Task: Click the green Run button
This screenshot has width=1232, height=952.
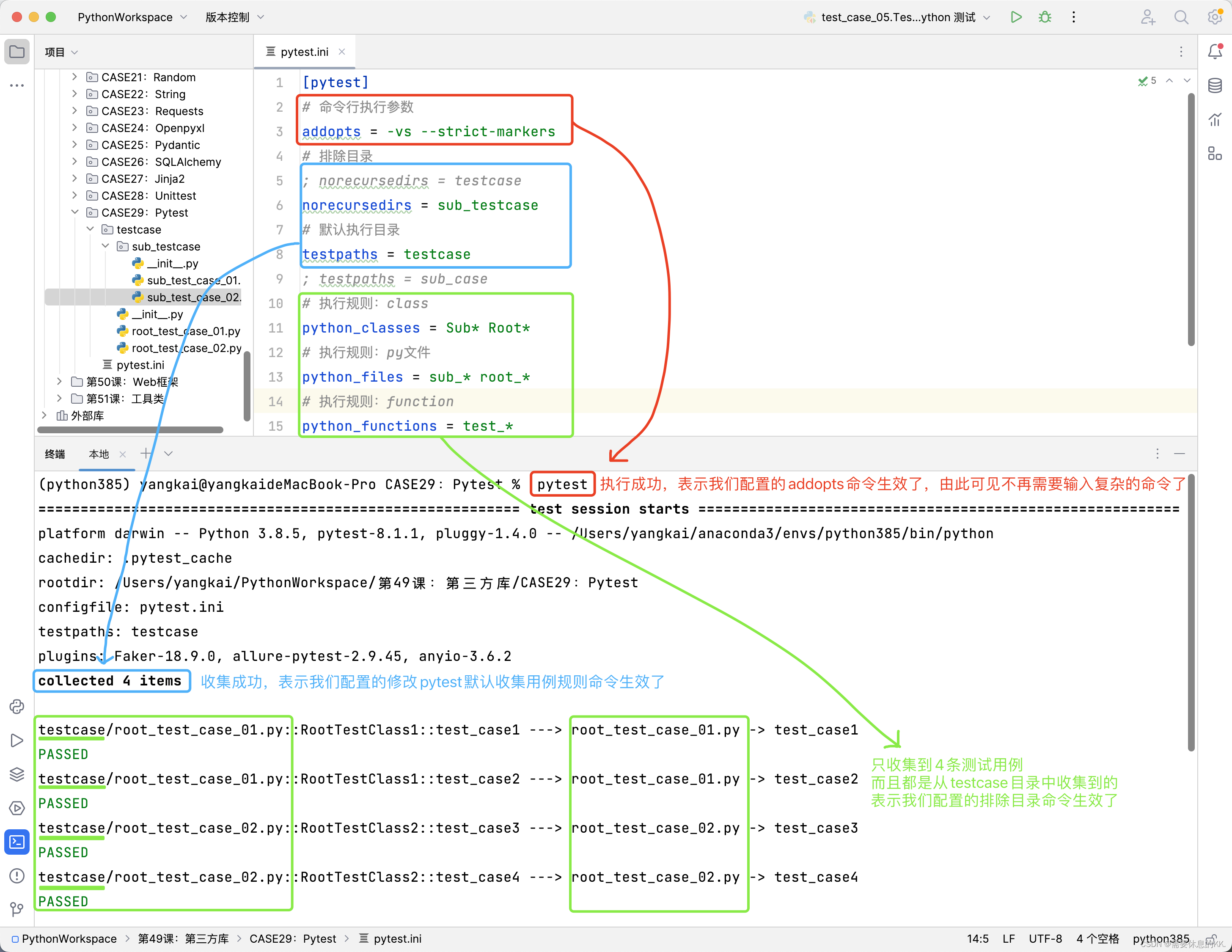Action: 1016,17
